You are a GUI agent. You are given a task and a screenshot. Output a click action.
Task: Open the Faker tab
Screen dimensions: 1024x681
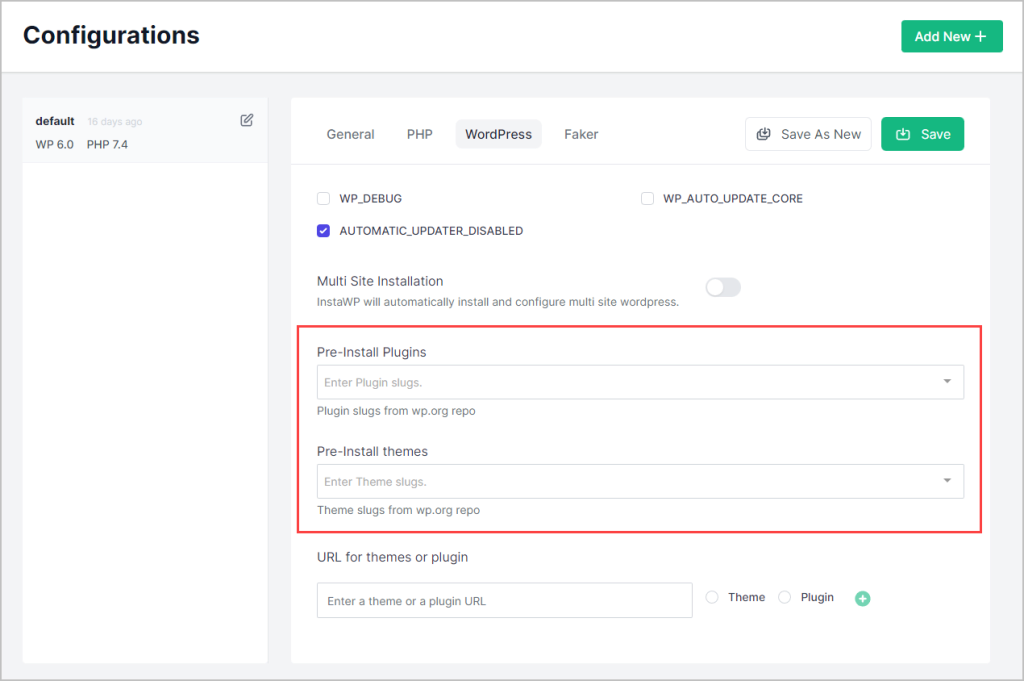point(581,134)
